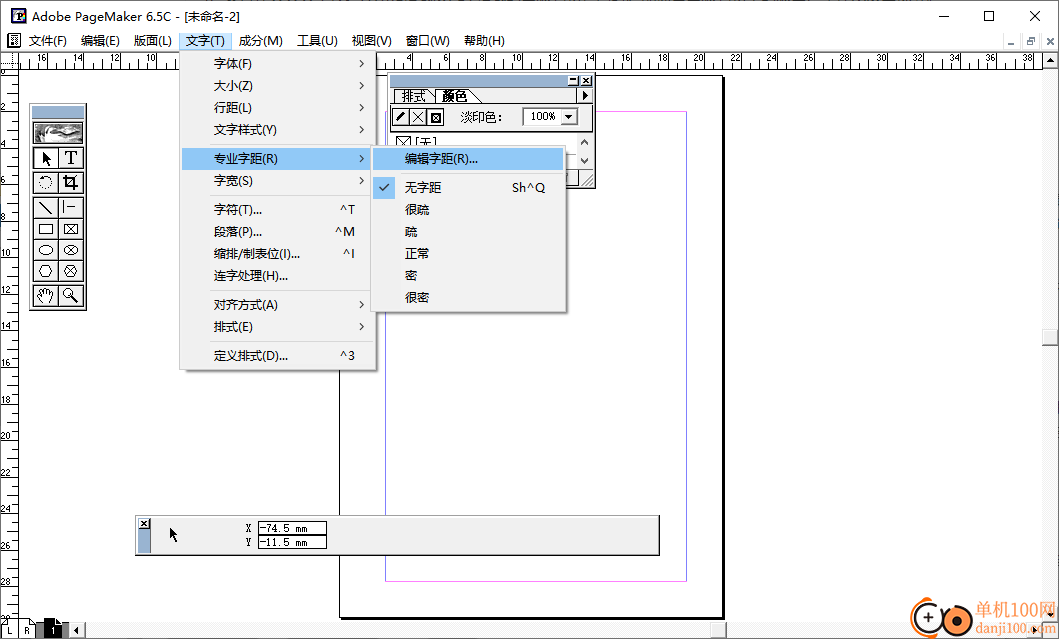Select the Pointer tool in the toolbox
This screenshot has width=1059, height=639.
(x=46, y=158)
